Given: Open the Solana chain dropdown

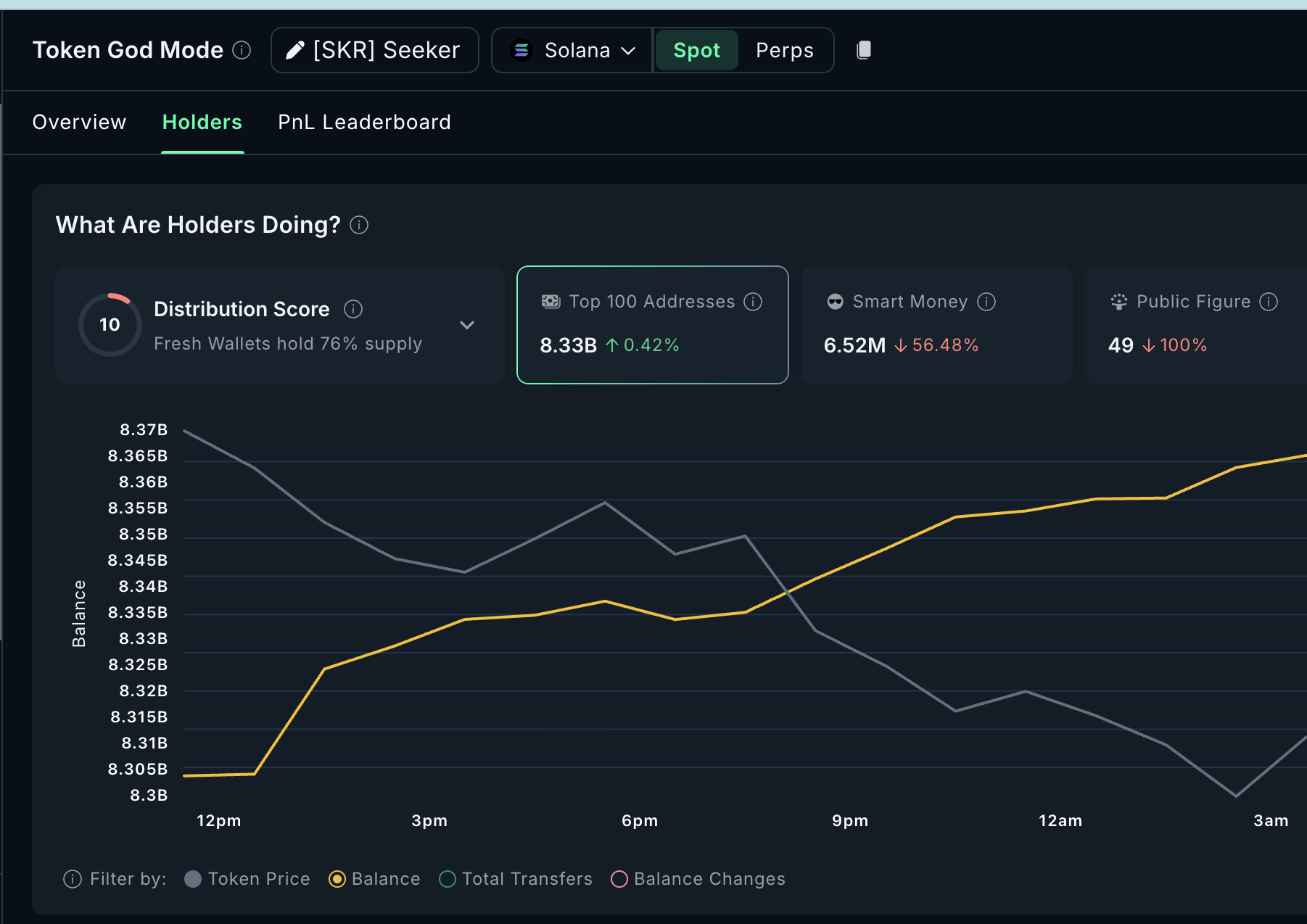Looking at the screenshot, I should (572, 50).
